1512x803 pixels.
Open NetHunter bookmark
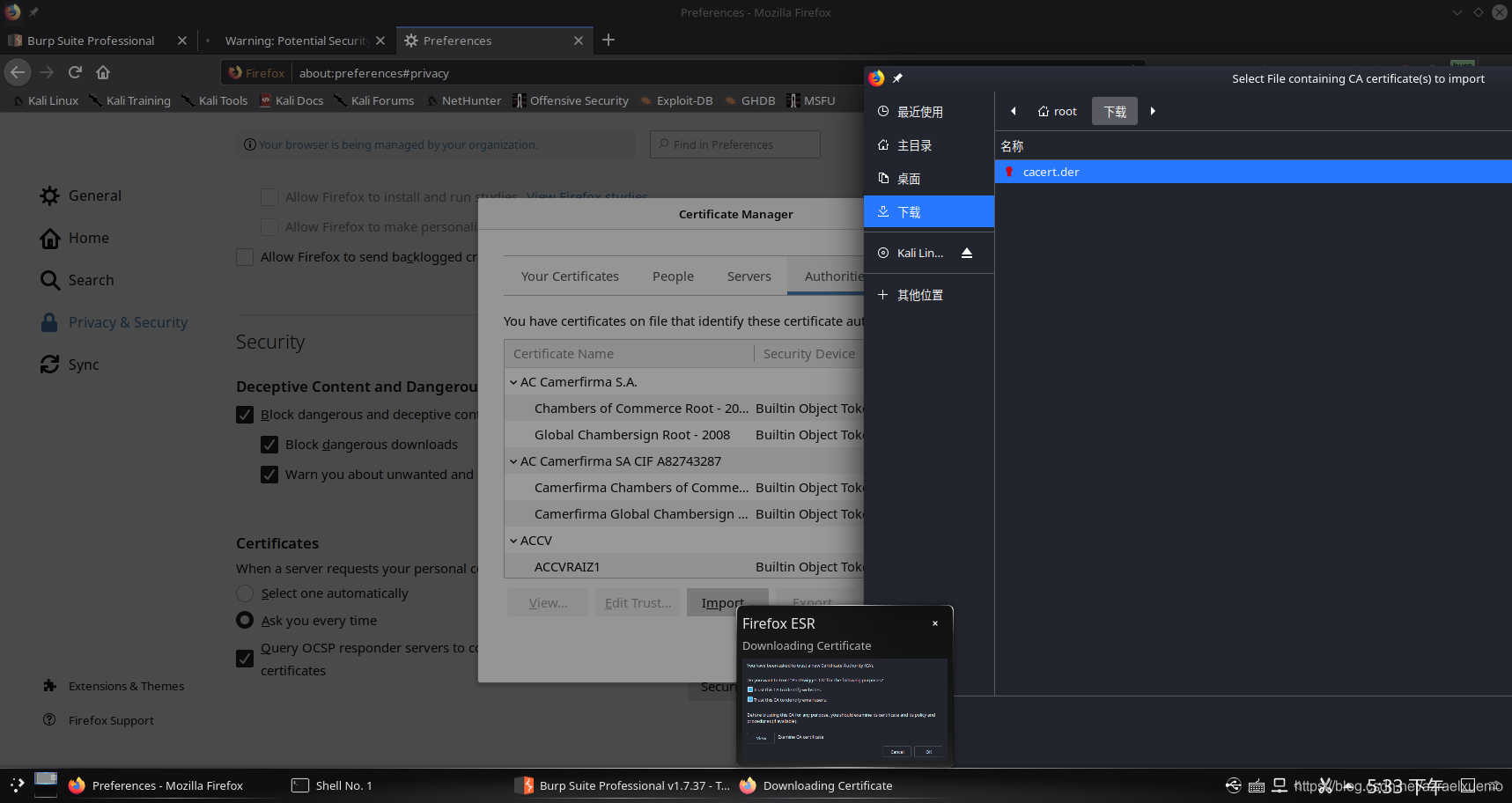[463, 100]
